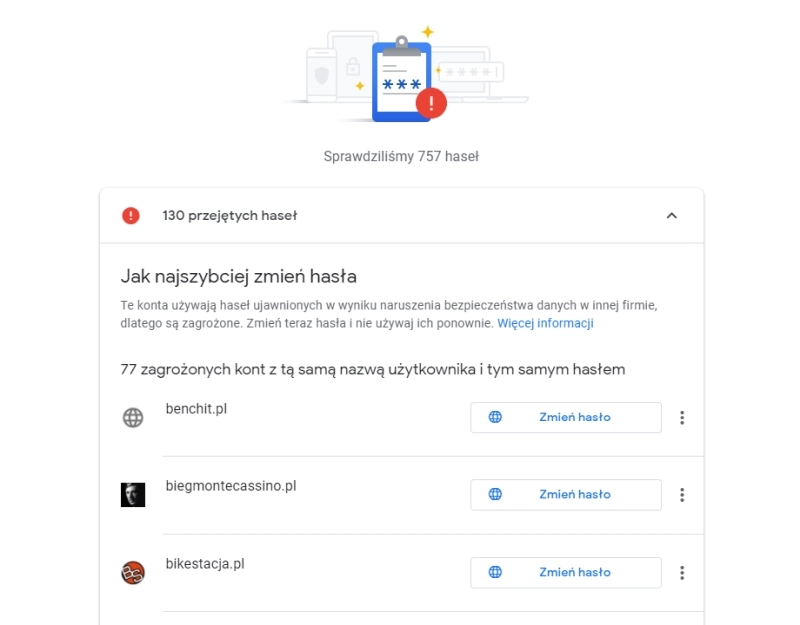Screen dimensions: 800x625
Task: Collapse the 130 przejętych haseł section
Action: (671, 215)
